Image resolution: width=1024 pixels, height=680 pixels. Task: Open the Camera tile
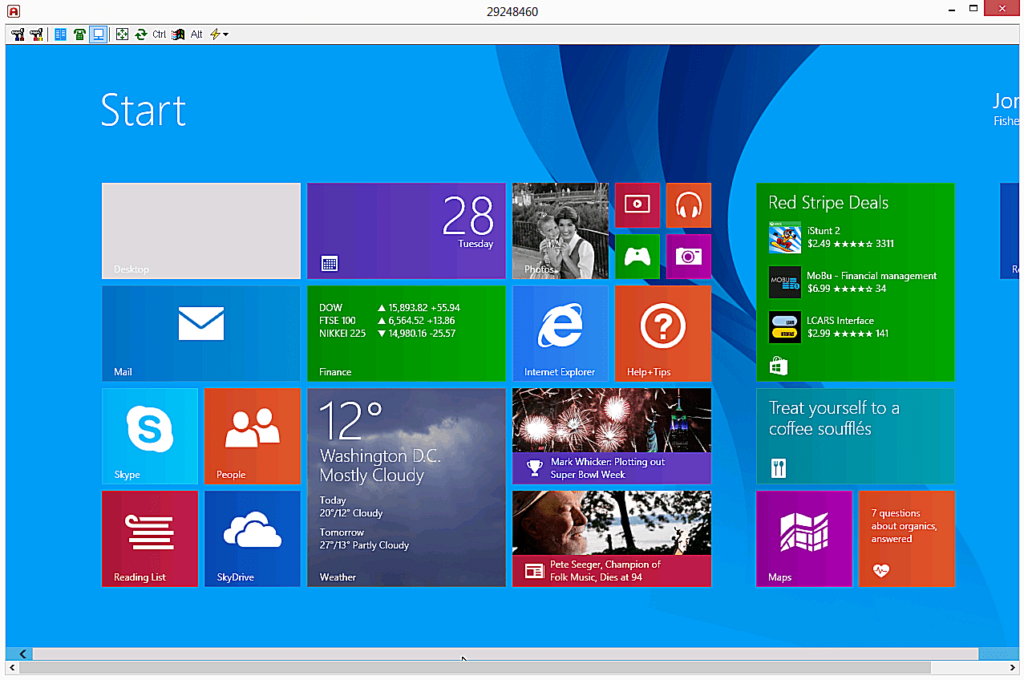(688, 256)
